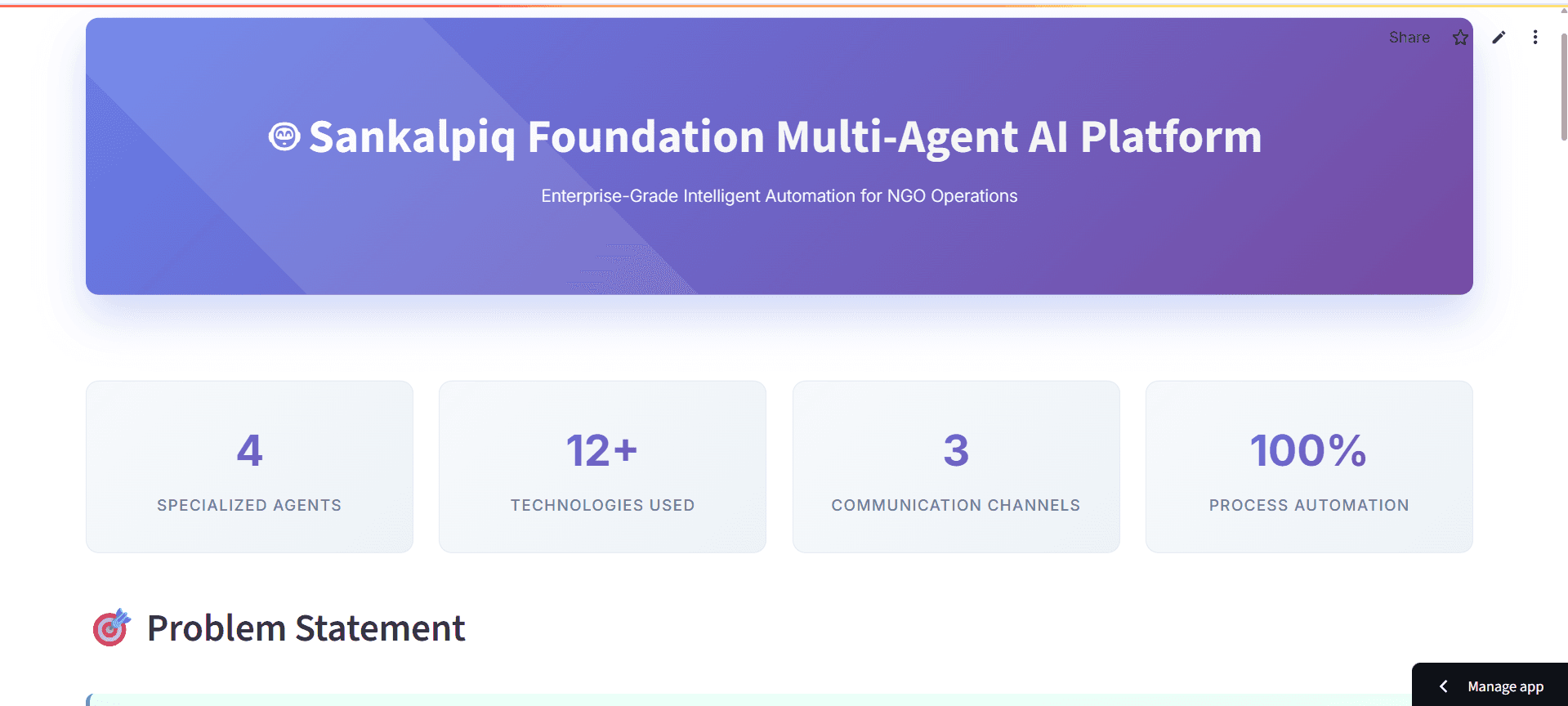The width and height of the screenshot is (1568, 706).
Task: Click the scrollbar up arrow
Action: [1563, 11]
